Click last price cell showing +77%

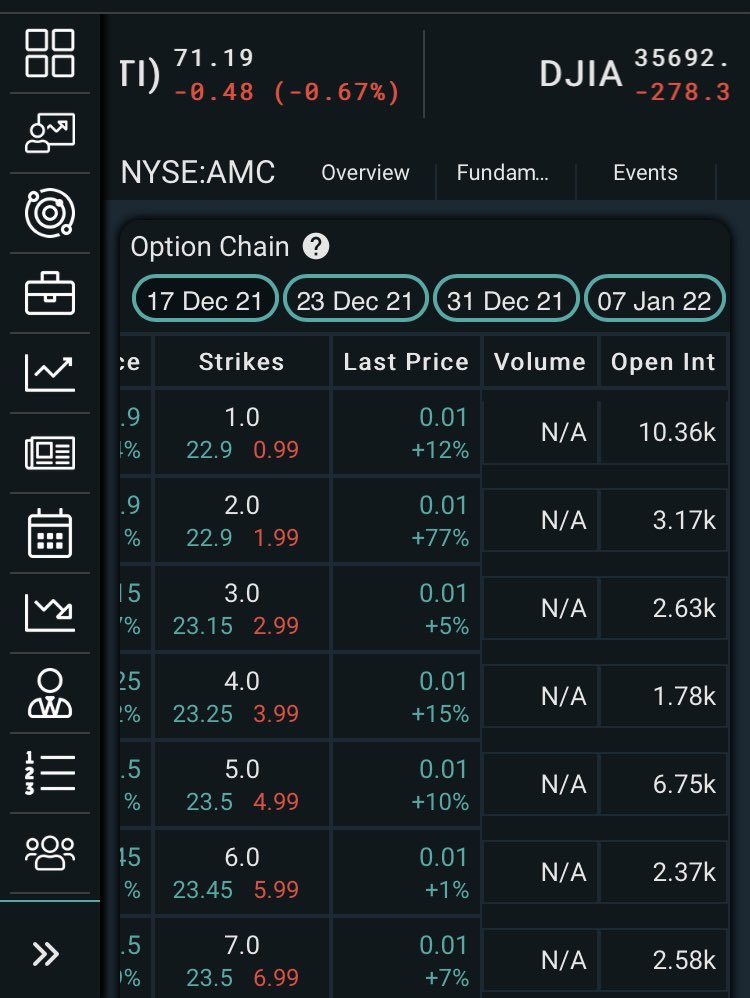pos(406,521)
